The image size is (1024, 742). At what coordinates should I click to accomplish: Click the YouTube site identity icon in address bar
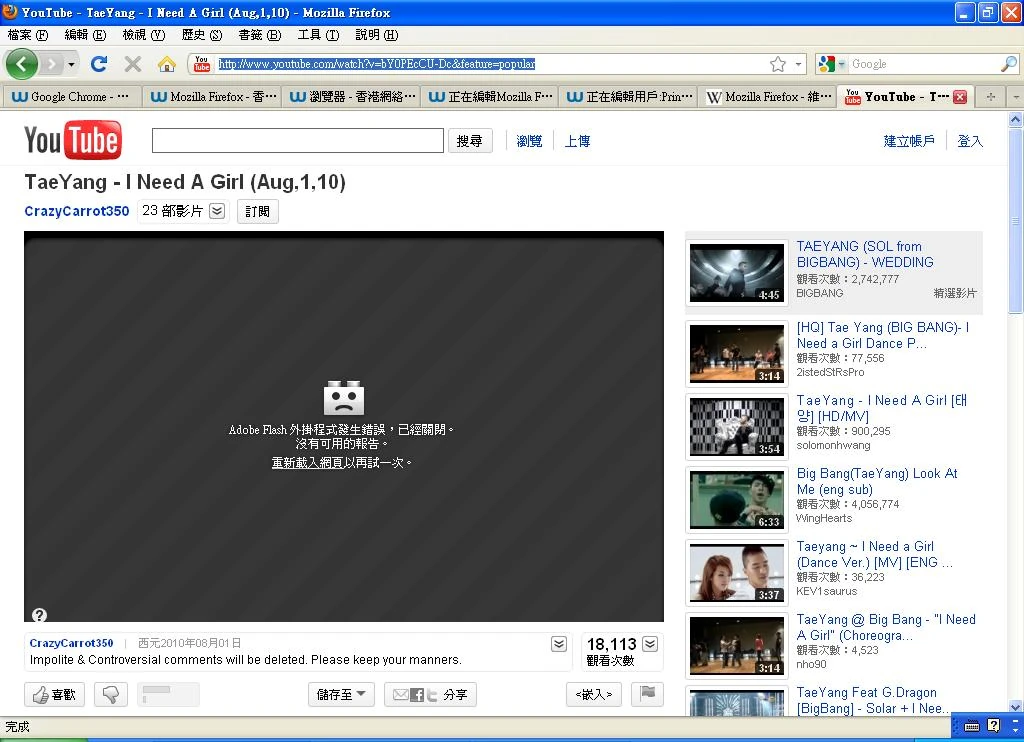202,63
